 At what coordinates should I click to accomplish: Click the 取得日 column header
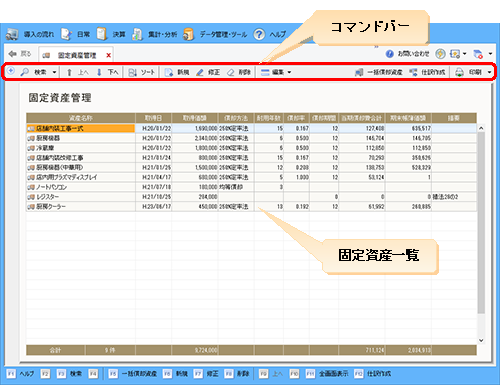(153, 118)
